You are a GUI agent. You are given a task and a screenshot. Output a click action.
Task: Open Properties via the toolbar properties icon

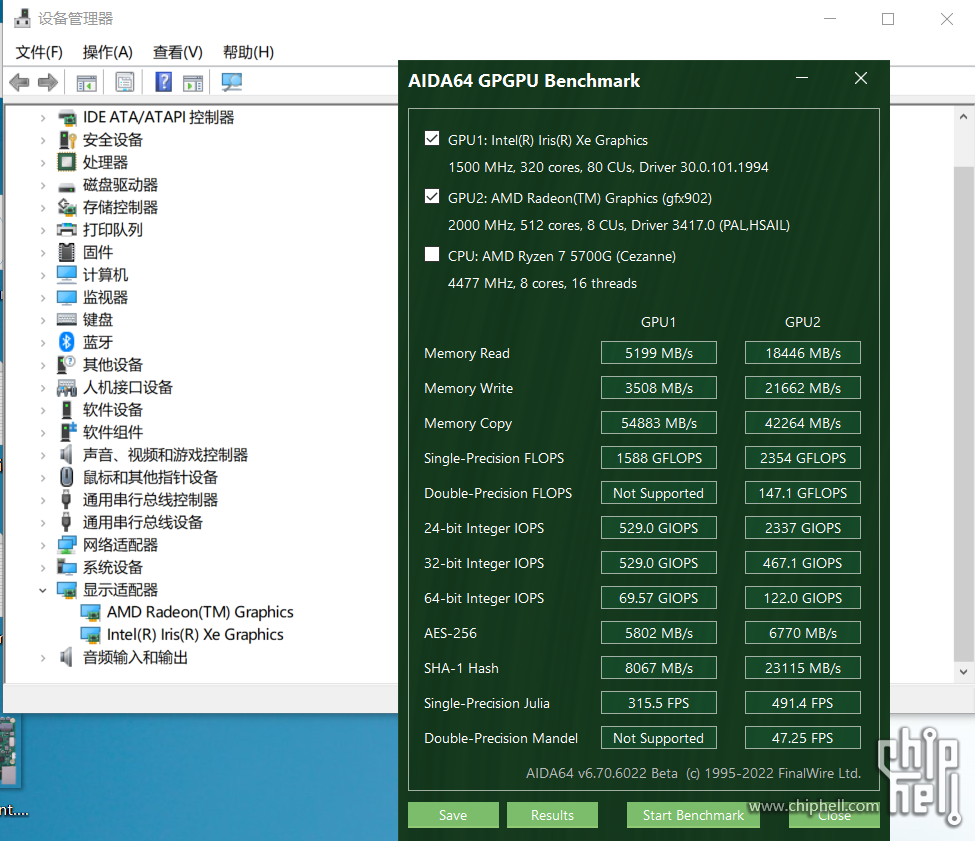pos(125,82)
